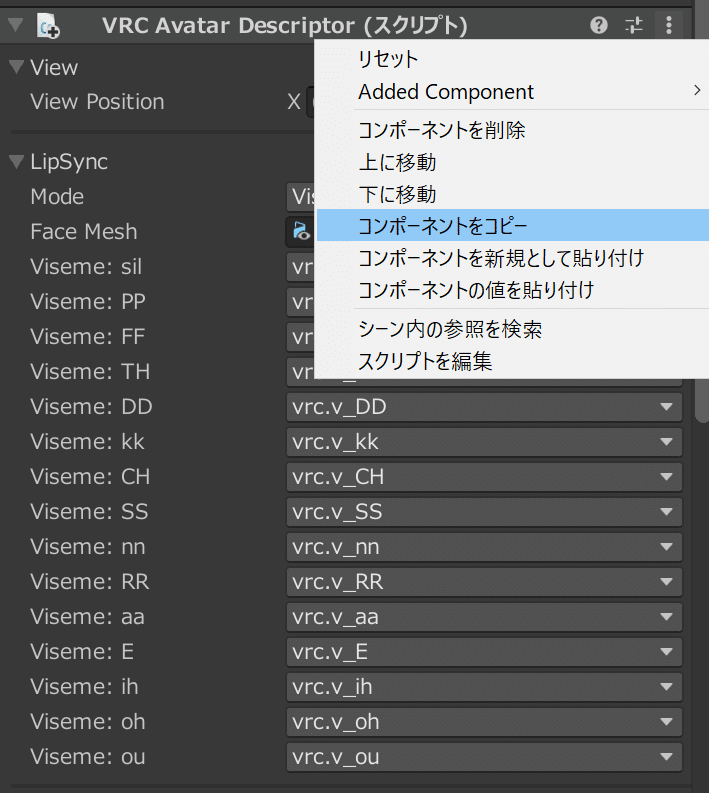The image size is (709, 793).
Task: Click the VRC Avatar Descriptor script icon
Action: (48, 26)
